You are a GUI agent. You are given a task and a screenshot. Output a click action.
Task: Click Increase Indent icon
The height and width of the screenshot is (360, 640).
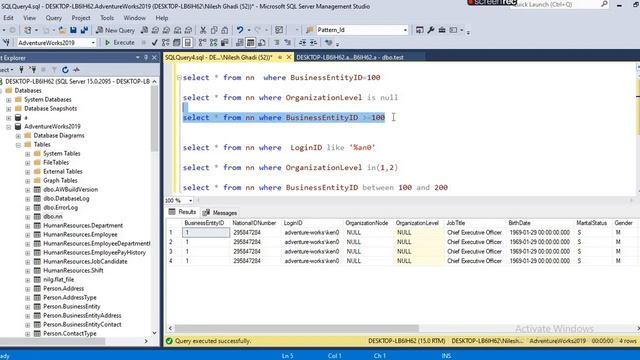pyautogui.click(x=313, y=42)
